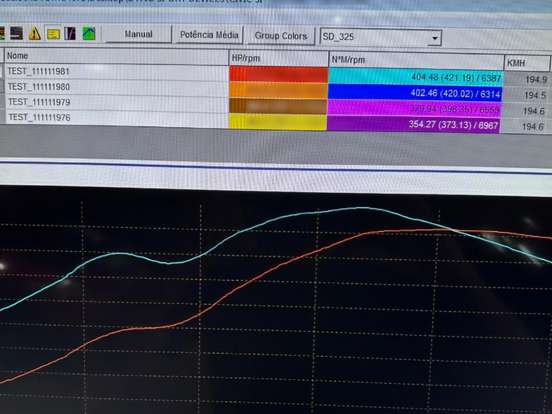Click the yellow warning triangle icon
552x414 pixels.
(x=35, y=34)
